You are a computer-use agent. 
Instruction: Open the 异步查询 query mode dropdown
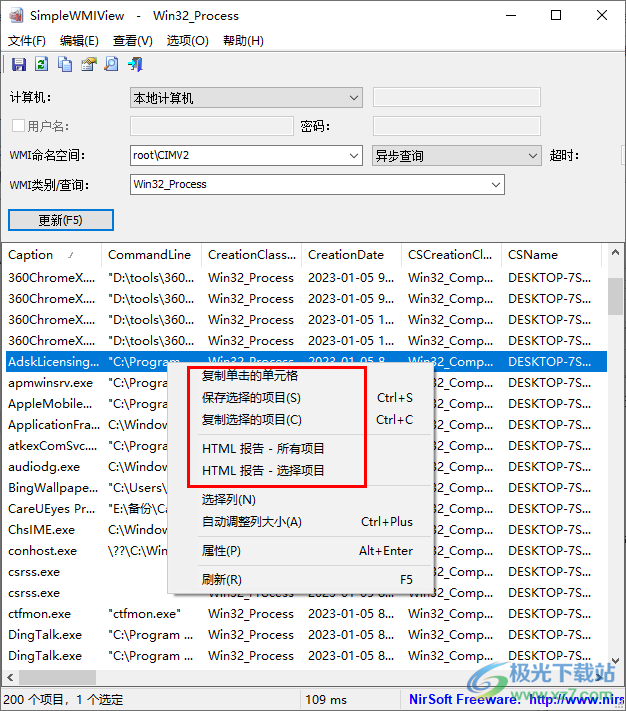pyautogui.click(x=457, y=156)
